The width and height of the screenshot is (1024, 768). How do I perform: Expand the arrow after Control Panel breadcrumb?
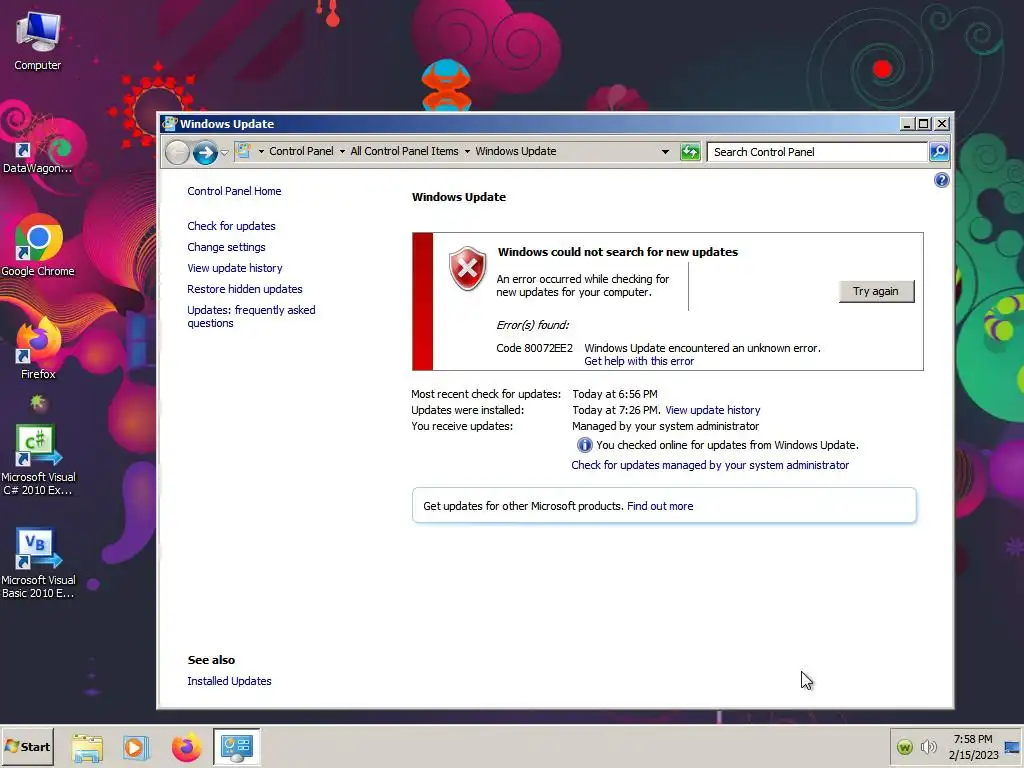342,152
